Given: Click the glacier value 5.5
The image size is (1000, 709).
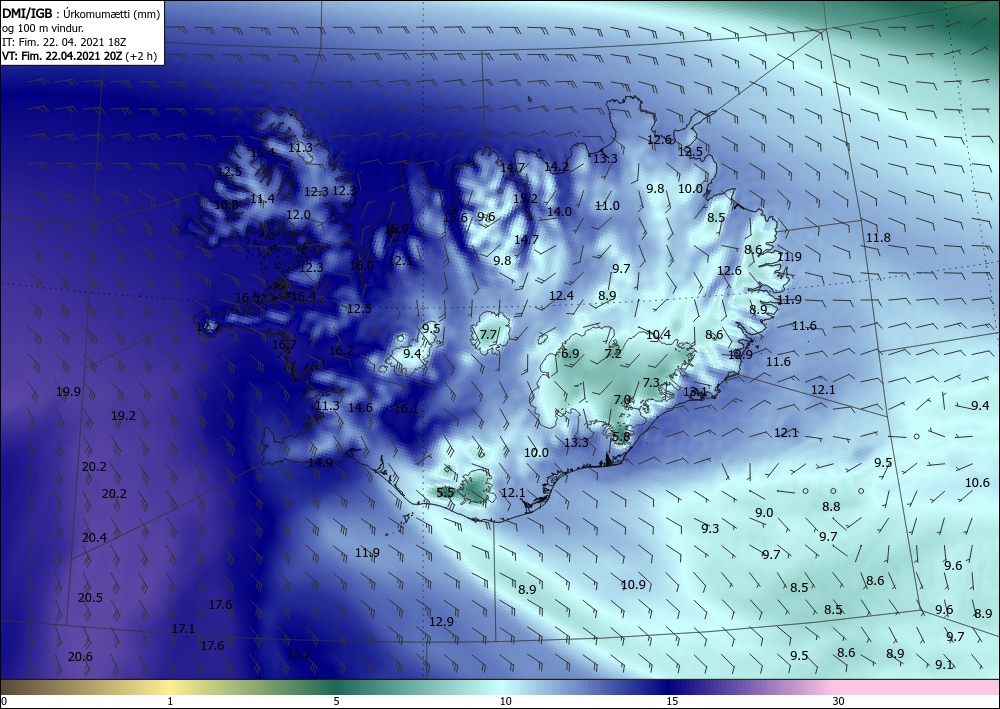Looking at the screenshot, I should tap(446, 492).
